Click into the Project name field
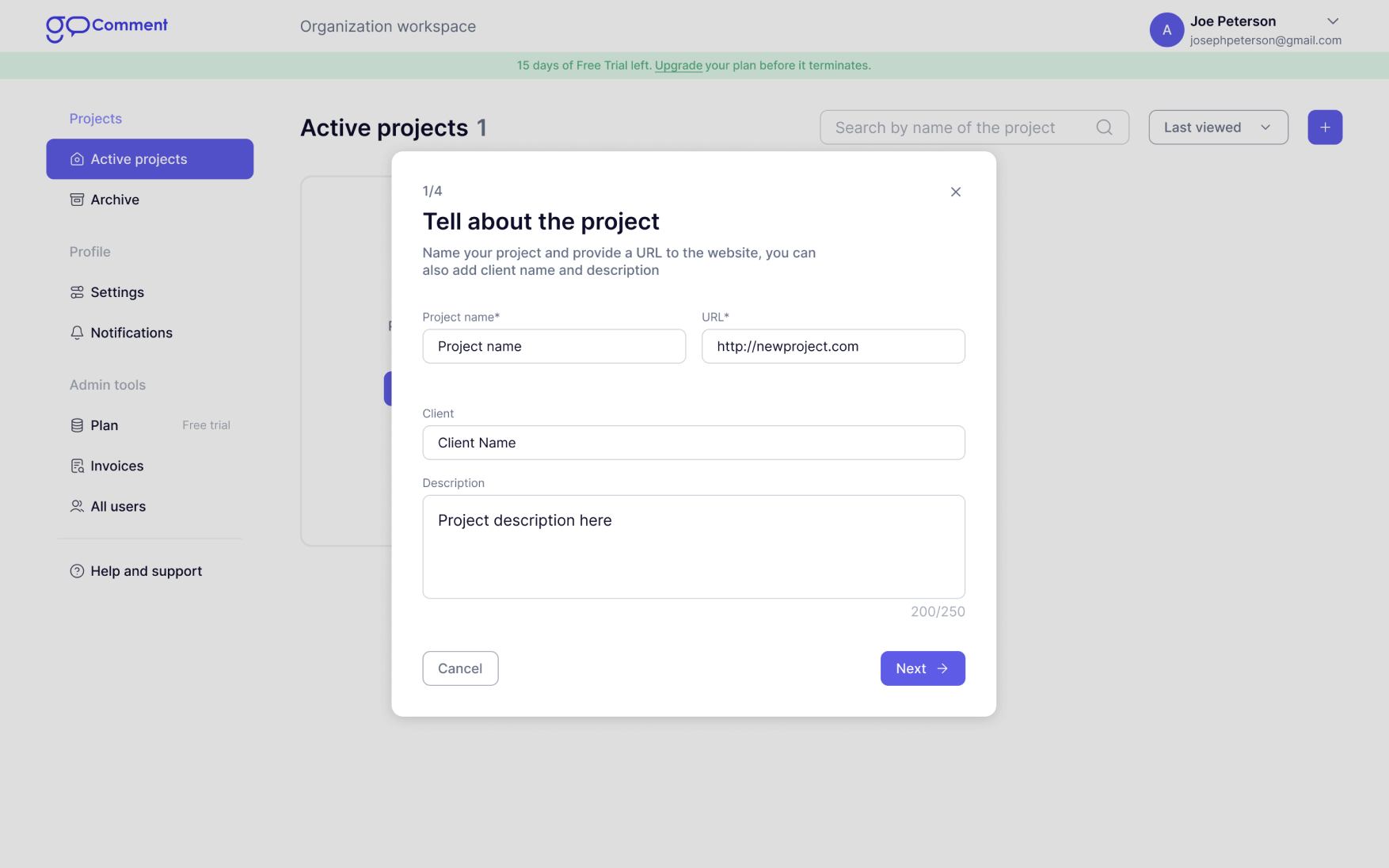Image resolution: width=1389 pixels, height=868 pixels. pyautogui.click(x=554, y=346)
